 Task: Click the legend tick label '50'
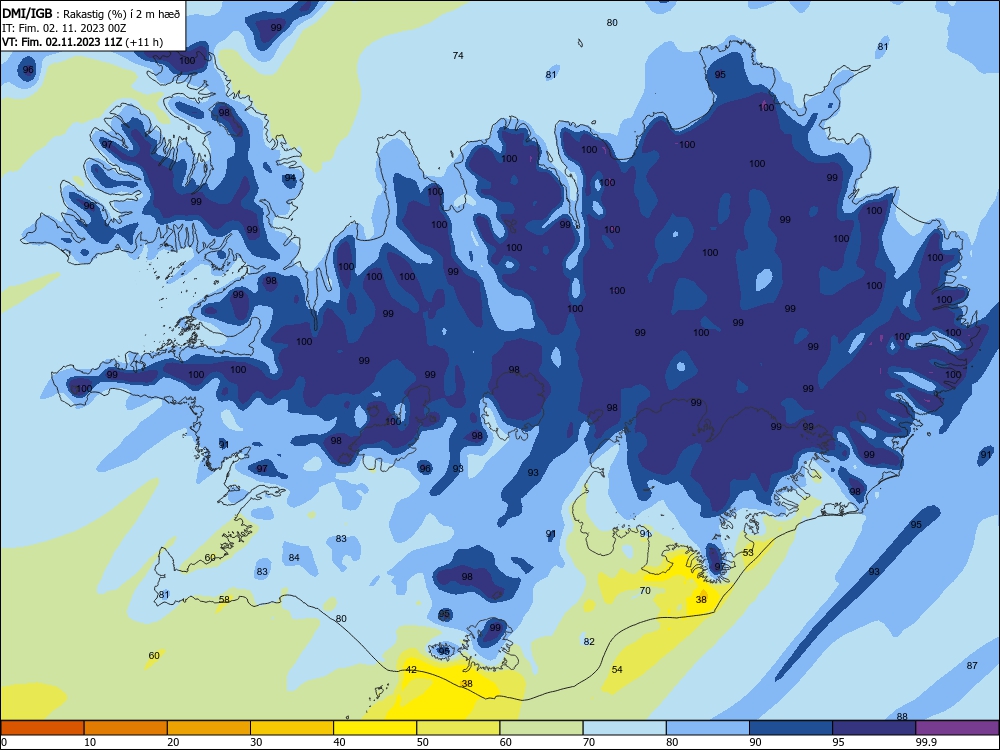click(x=423, y=742)
